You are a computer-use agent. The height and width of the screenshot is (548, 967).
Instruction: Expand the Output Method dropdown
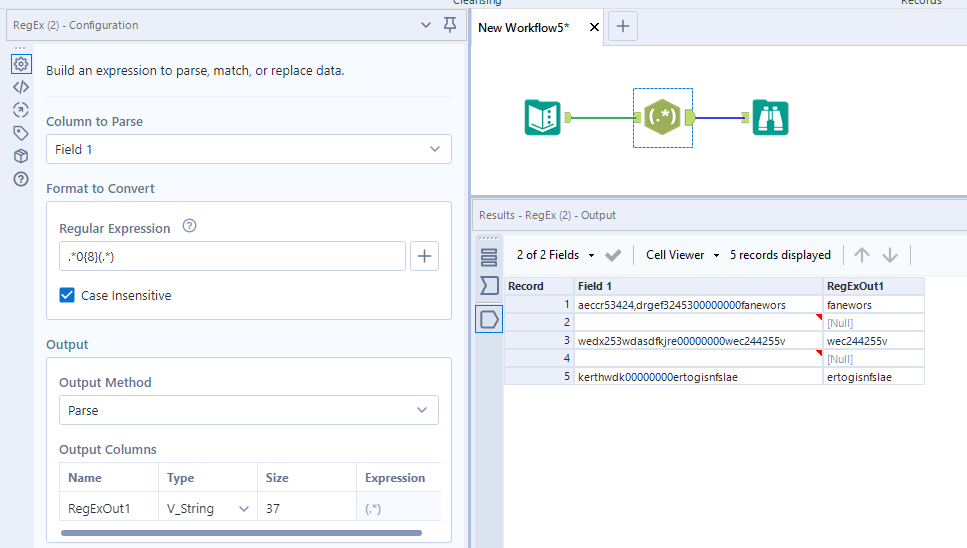(x=248, y=410)
